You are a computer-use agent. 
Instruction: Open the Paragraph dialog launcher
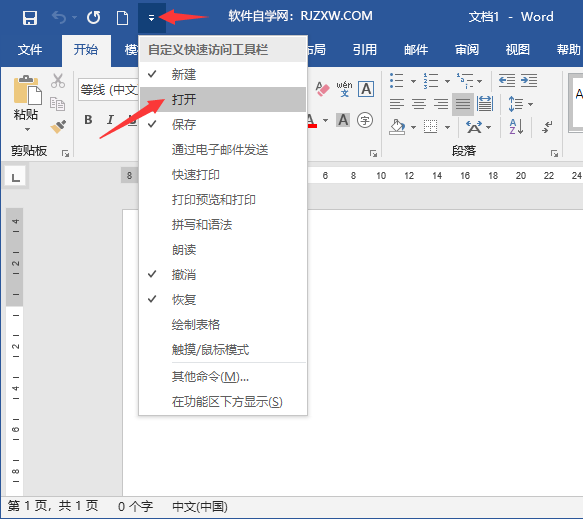point(554,153)
